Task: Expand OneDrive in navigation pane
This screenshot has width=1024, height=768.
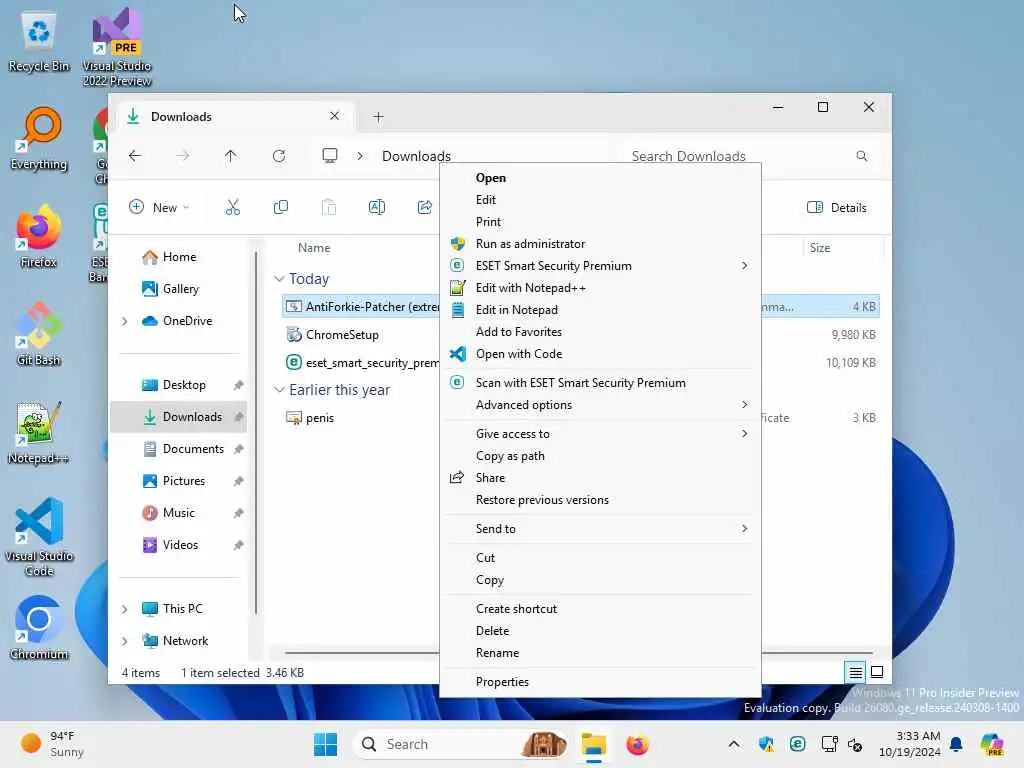Action: coord(124,321)
